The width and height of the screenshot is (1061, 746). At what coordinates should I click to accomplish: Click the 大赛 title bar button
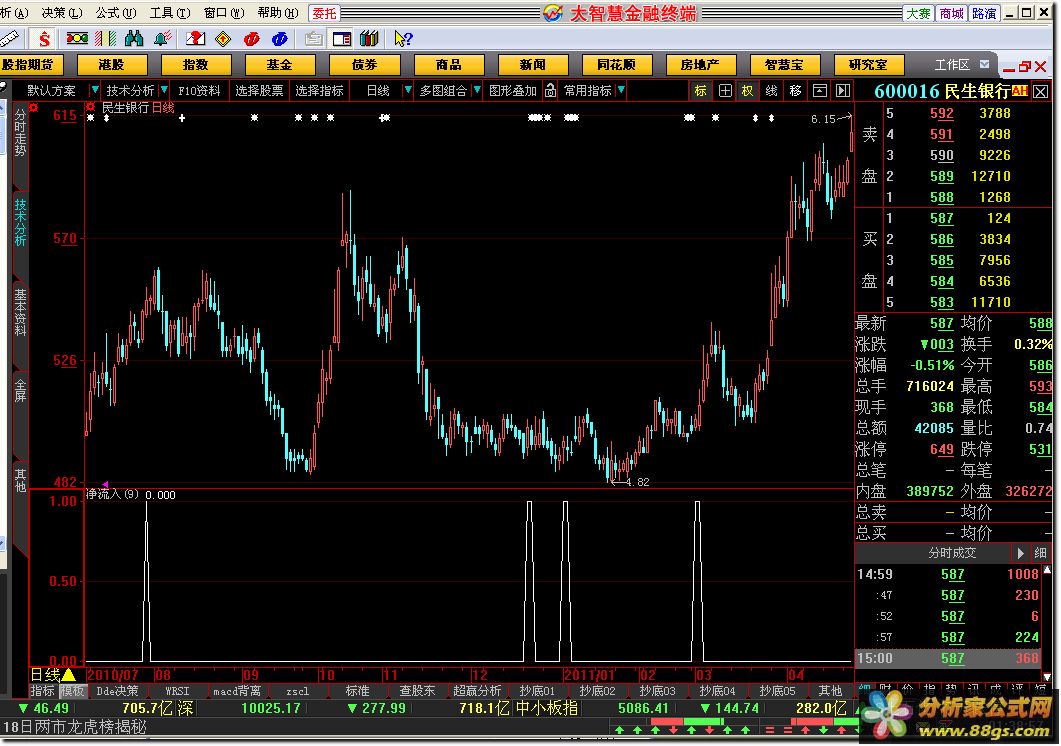(918, 14)
